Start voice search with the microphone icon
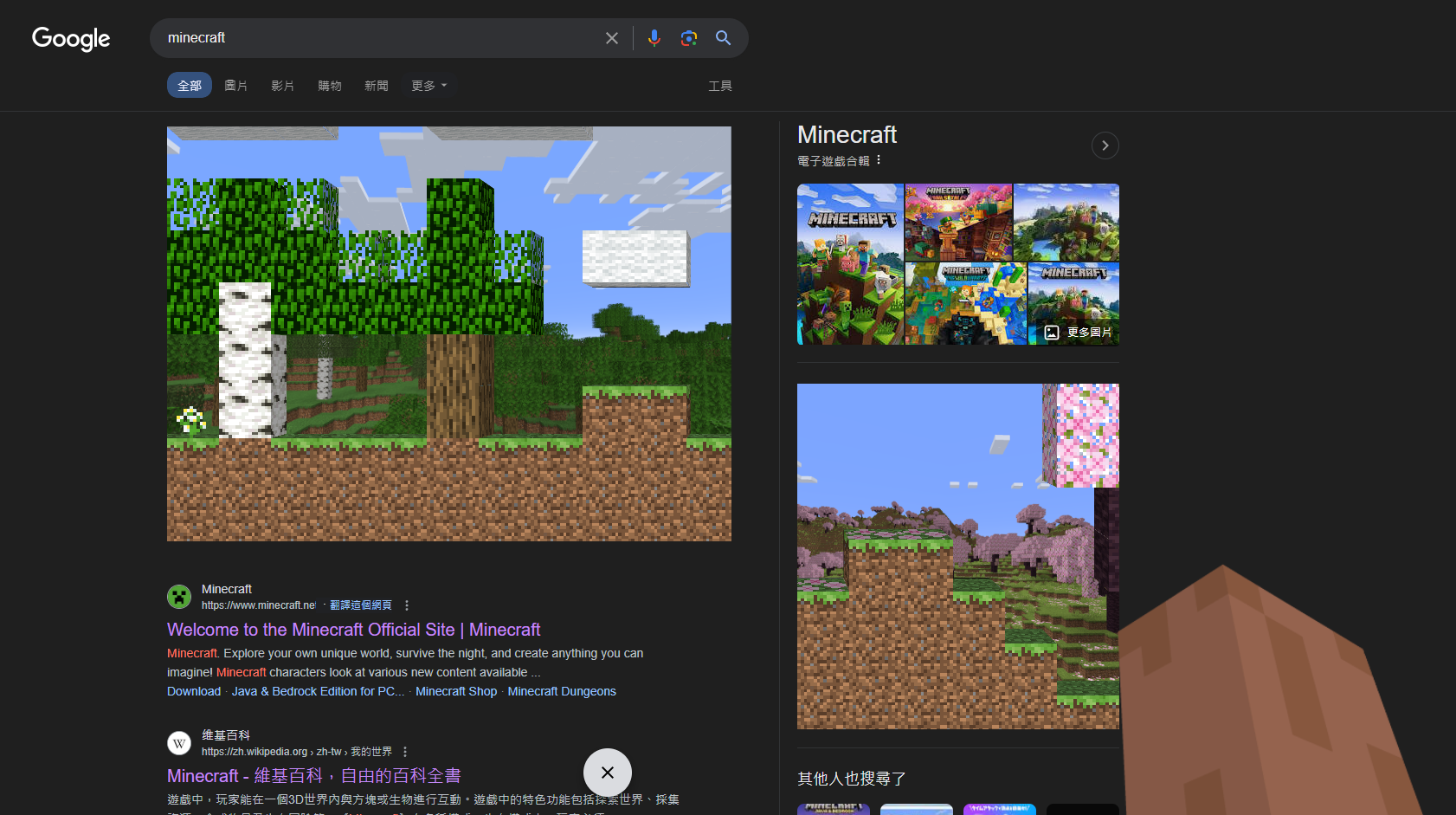The image size is (1456, 815). (654, 38)
